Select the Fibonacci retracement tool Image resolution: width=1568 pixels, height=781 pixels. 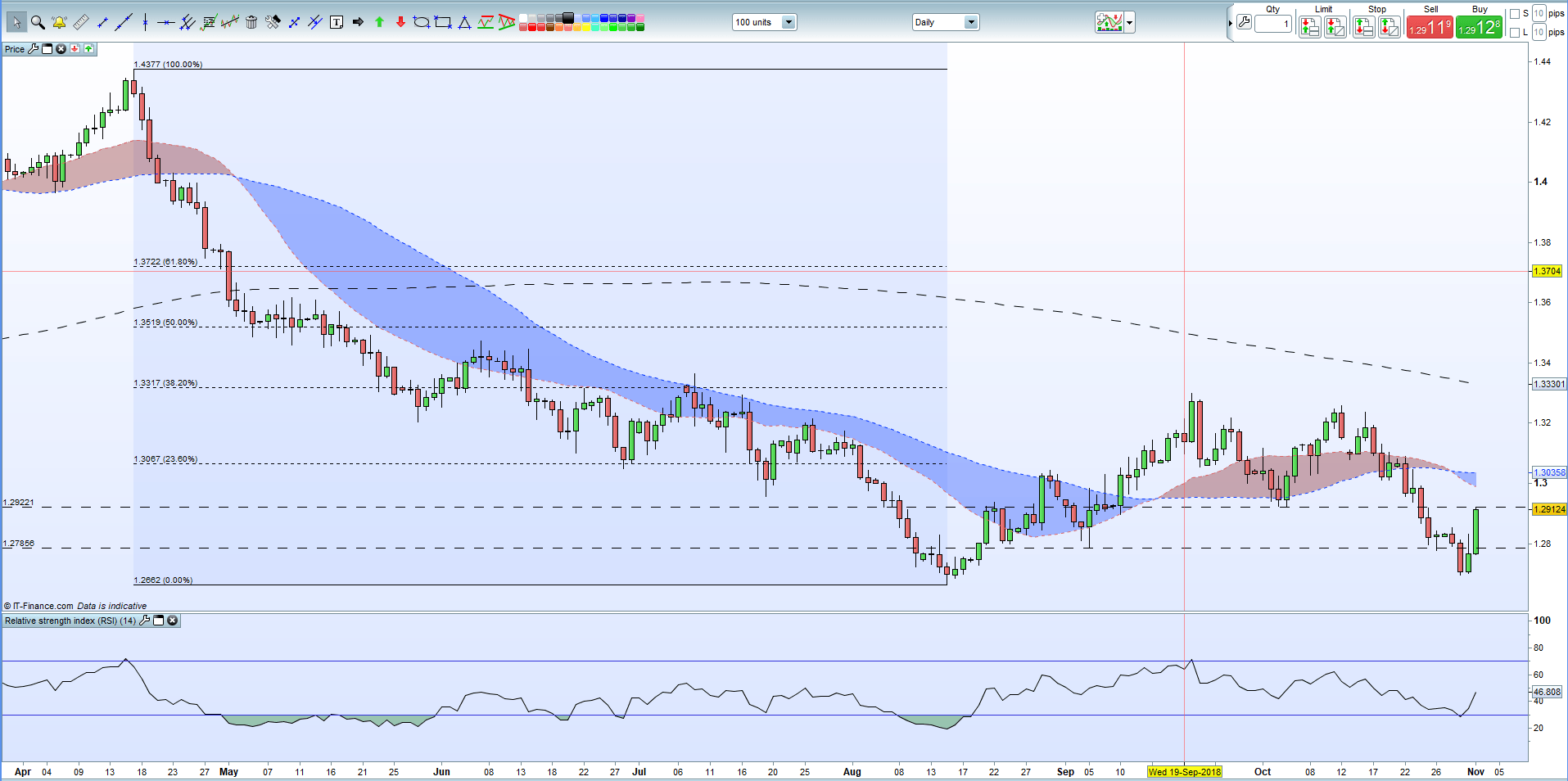click(209, 22)
